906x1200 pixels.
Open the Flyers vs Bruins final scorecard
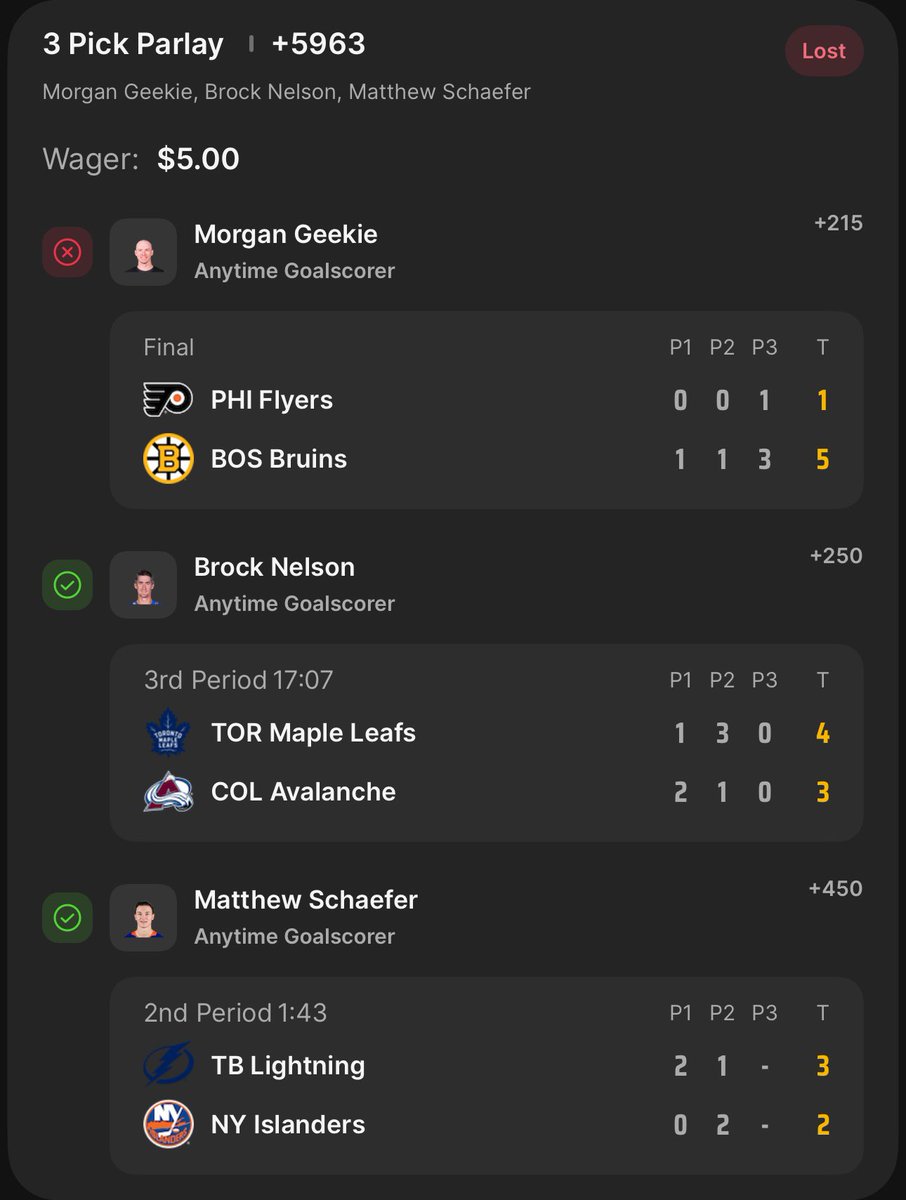[x=486, y=410]
